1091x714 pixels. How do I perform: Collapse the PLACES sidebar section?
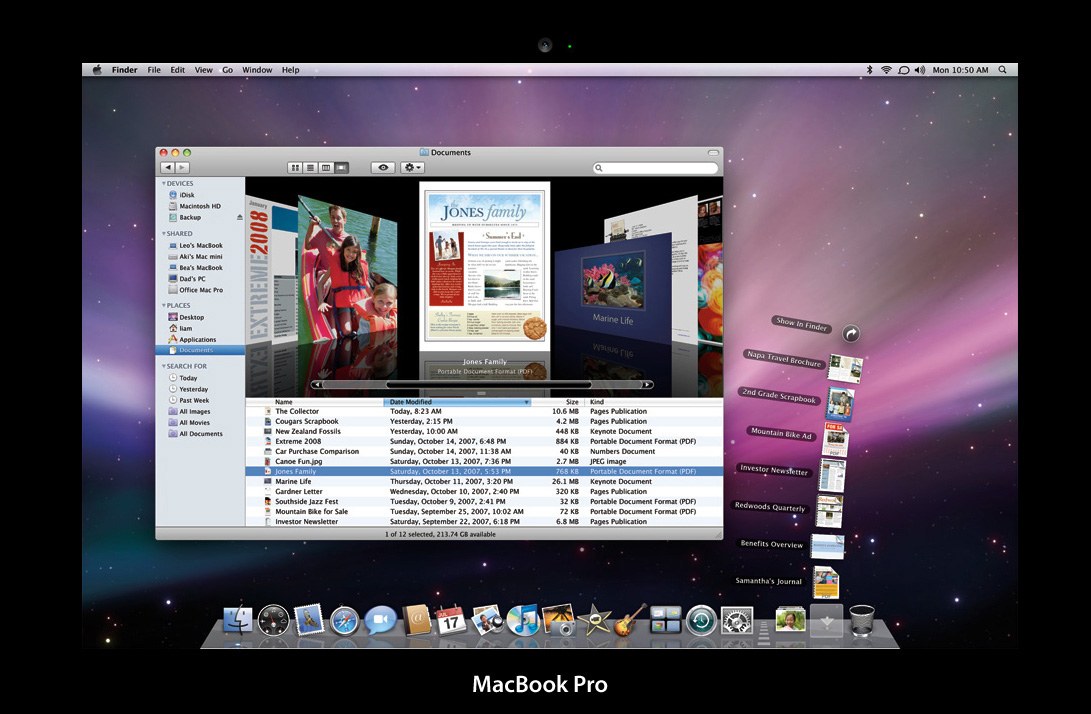[164, 306]
